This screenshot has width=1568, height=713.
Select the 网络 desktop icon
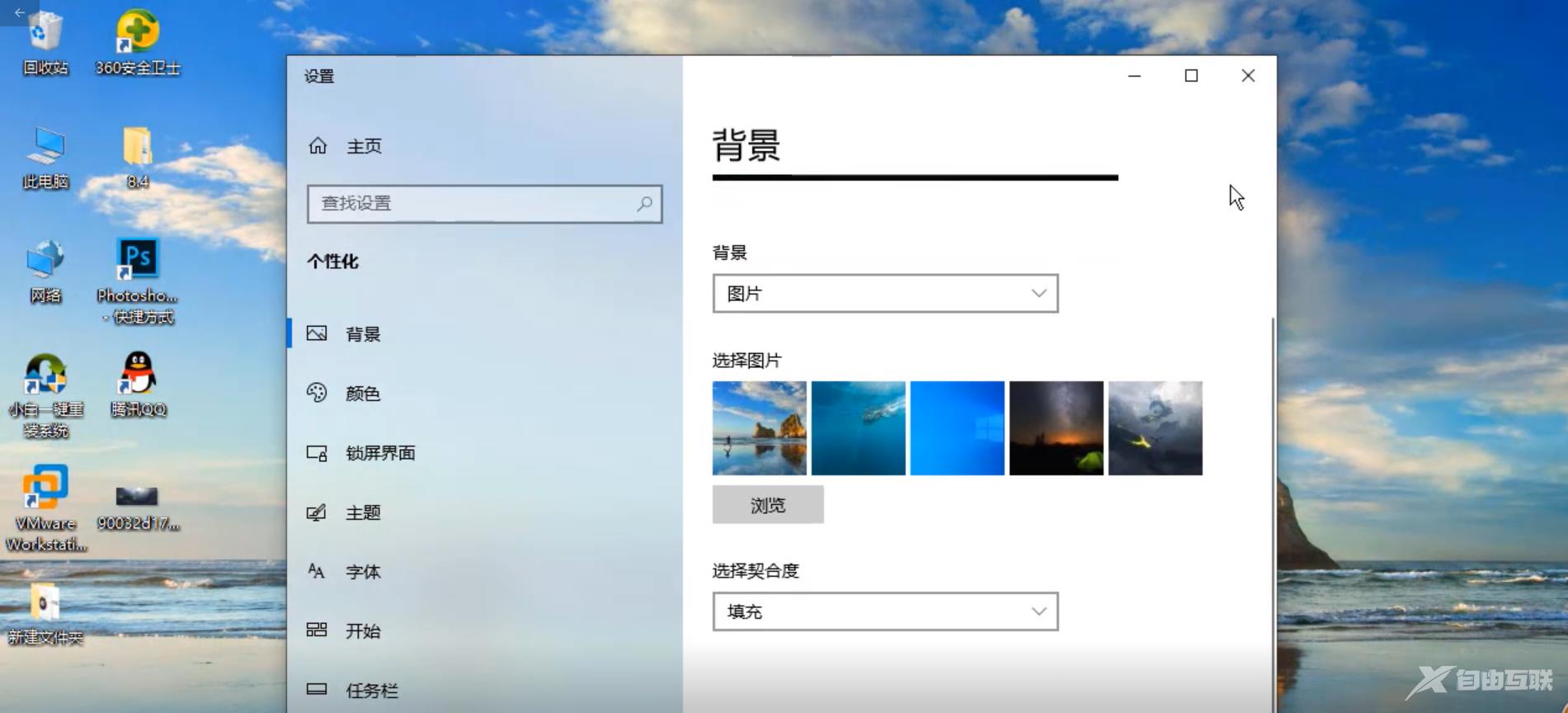point(45,272)
